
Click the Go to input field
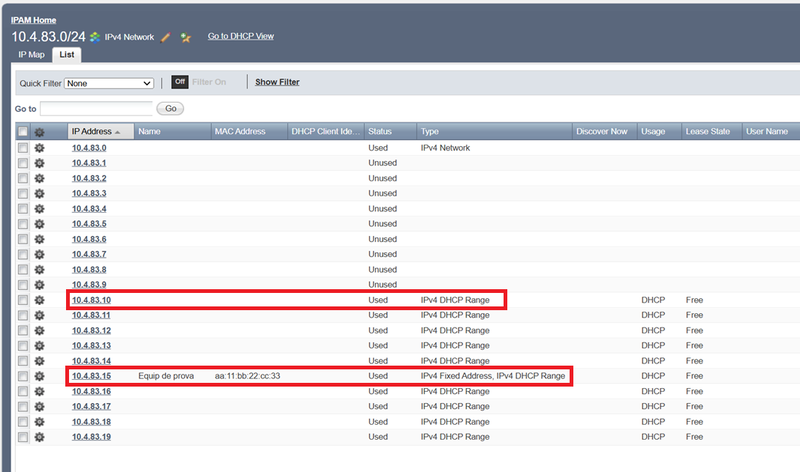tap(97, 108)
